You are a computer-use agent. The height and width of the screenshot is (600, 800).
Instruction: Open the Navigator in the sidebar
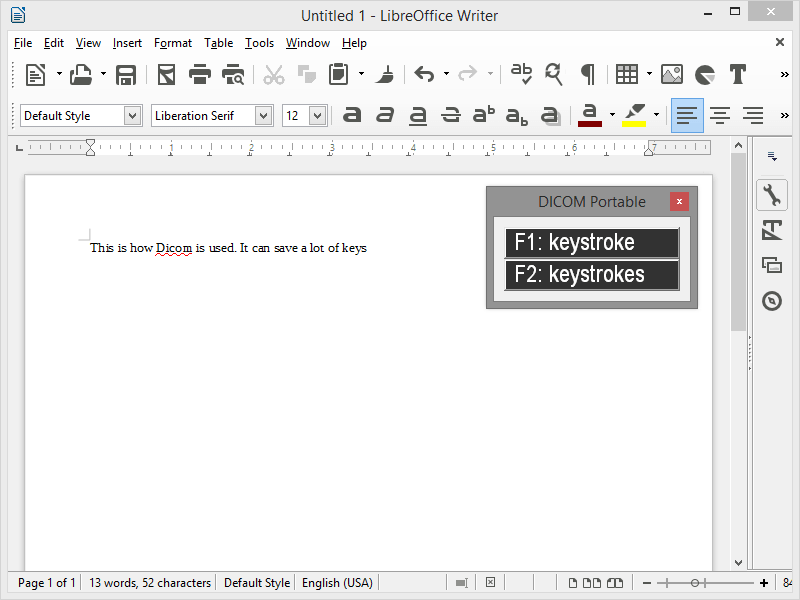click(771, 301)
